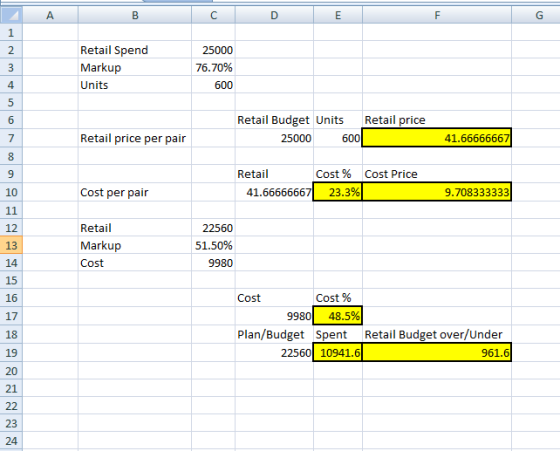Select column A header
This screenshot has width=560, height=451.
50,15
